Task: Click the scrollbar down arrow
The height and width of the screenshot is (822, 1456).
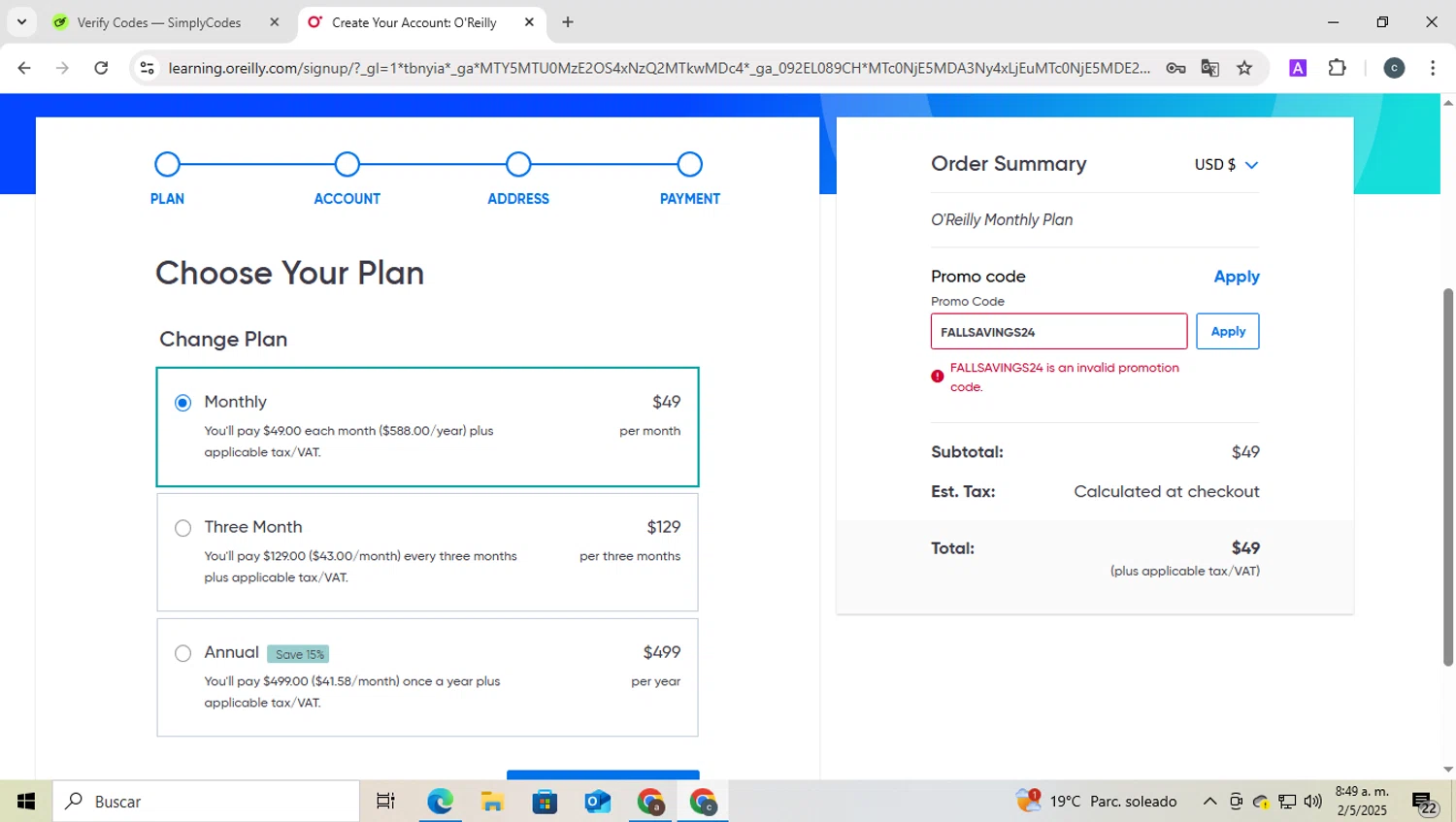Action: 1448,770
